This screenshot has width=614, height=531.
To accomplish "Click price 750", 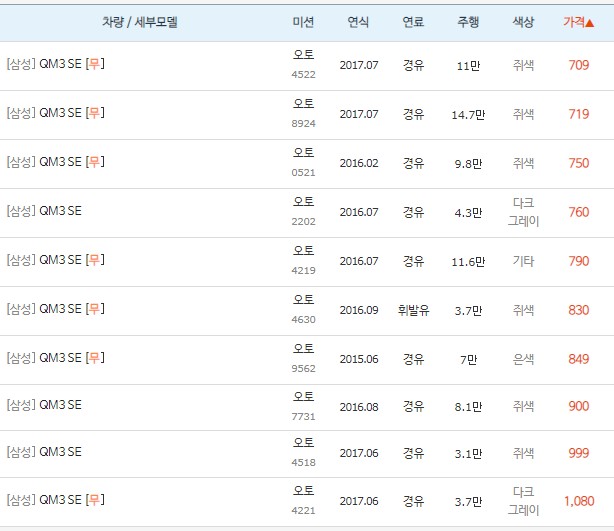I will 579,163.
